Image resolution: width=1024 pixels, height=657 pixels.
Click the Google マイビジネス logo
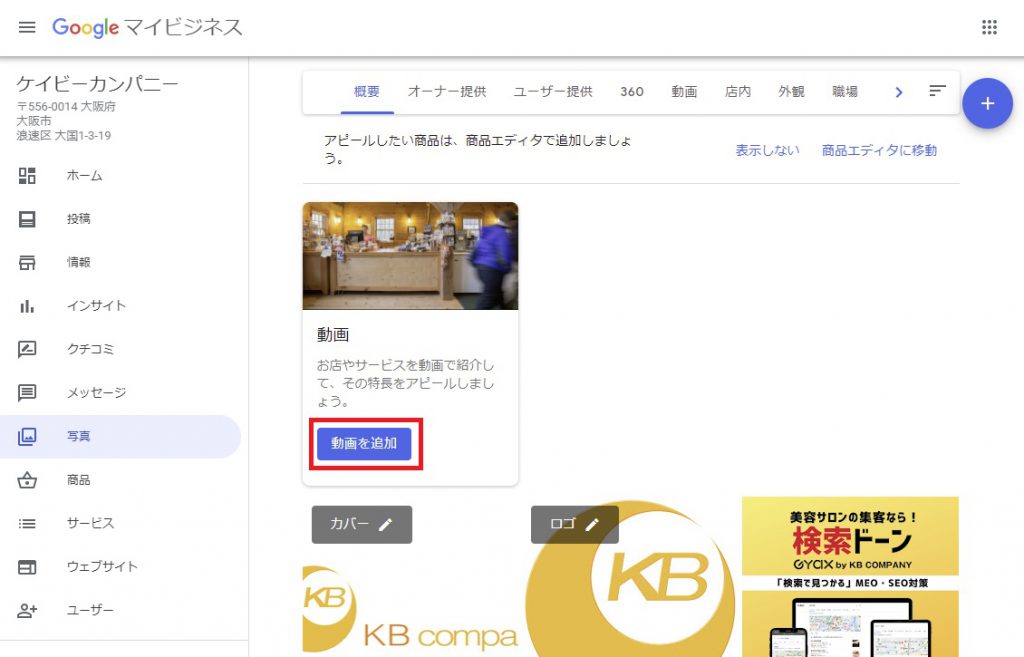click(x=147, y=27)
